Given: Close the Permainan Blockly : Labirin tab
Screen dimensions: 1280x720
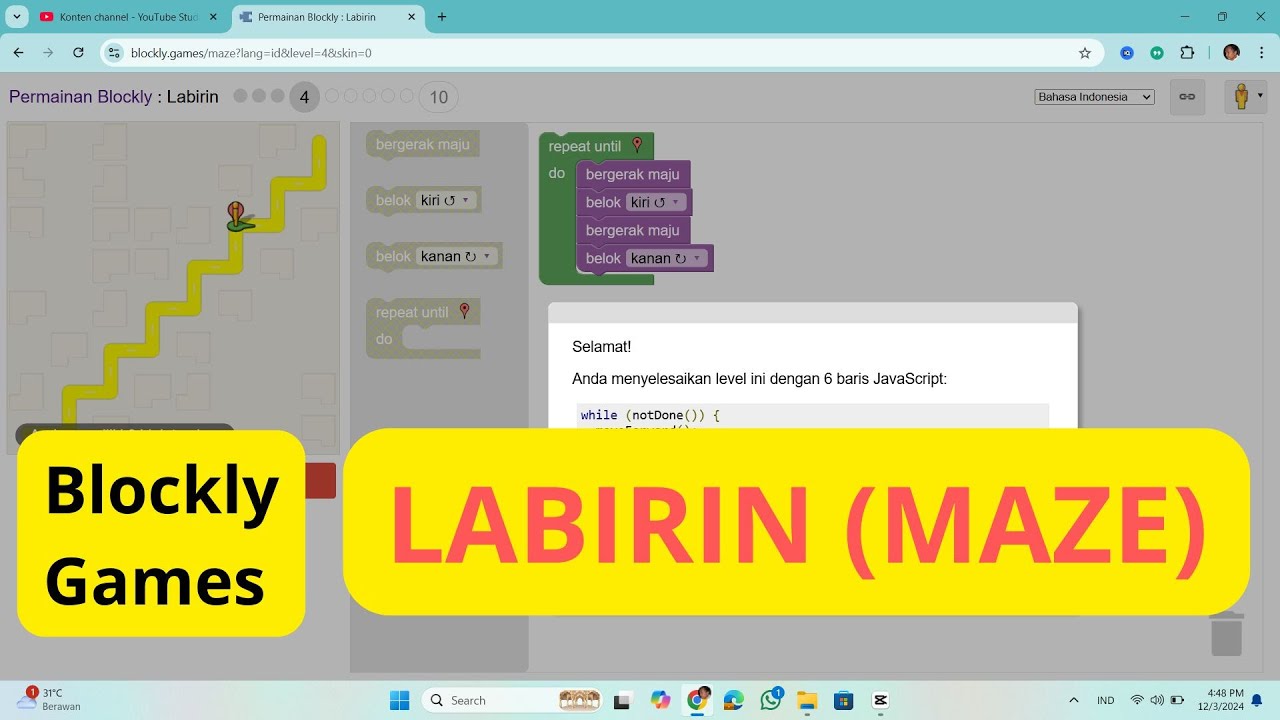Looking at the screenshot, I should [411, 17].
